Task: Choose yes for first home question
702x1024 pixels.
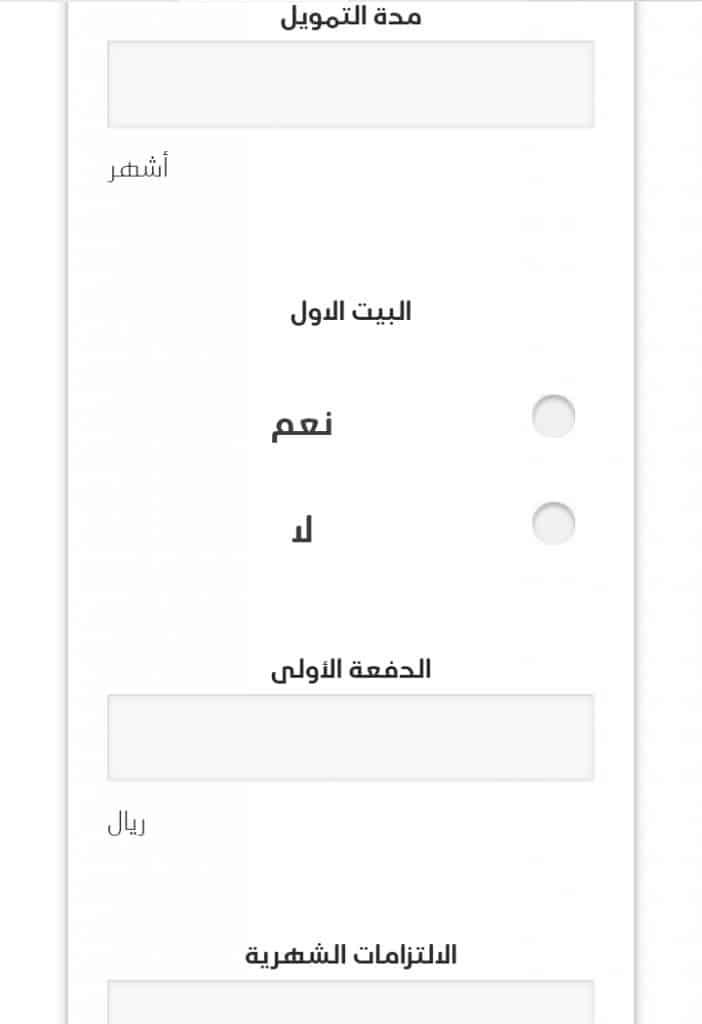Action: point(553,417)
